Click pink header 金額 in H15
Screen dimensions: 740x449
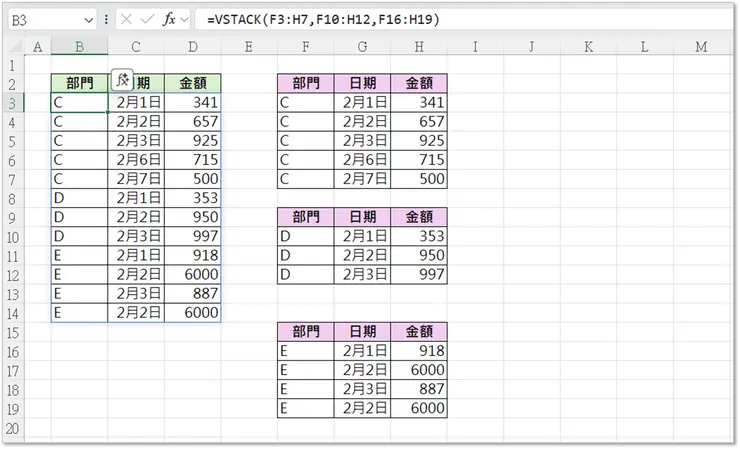click(419, 331)
